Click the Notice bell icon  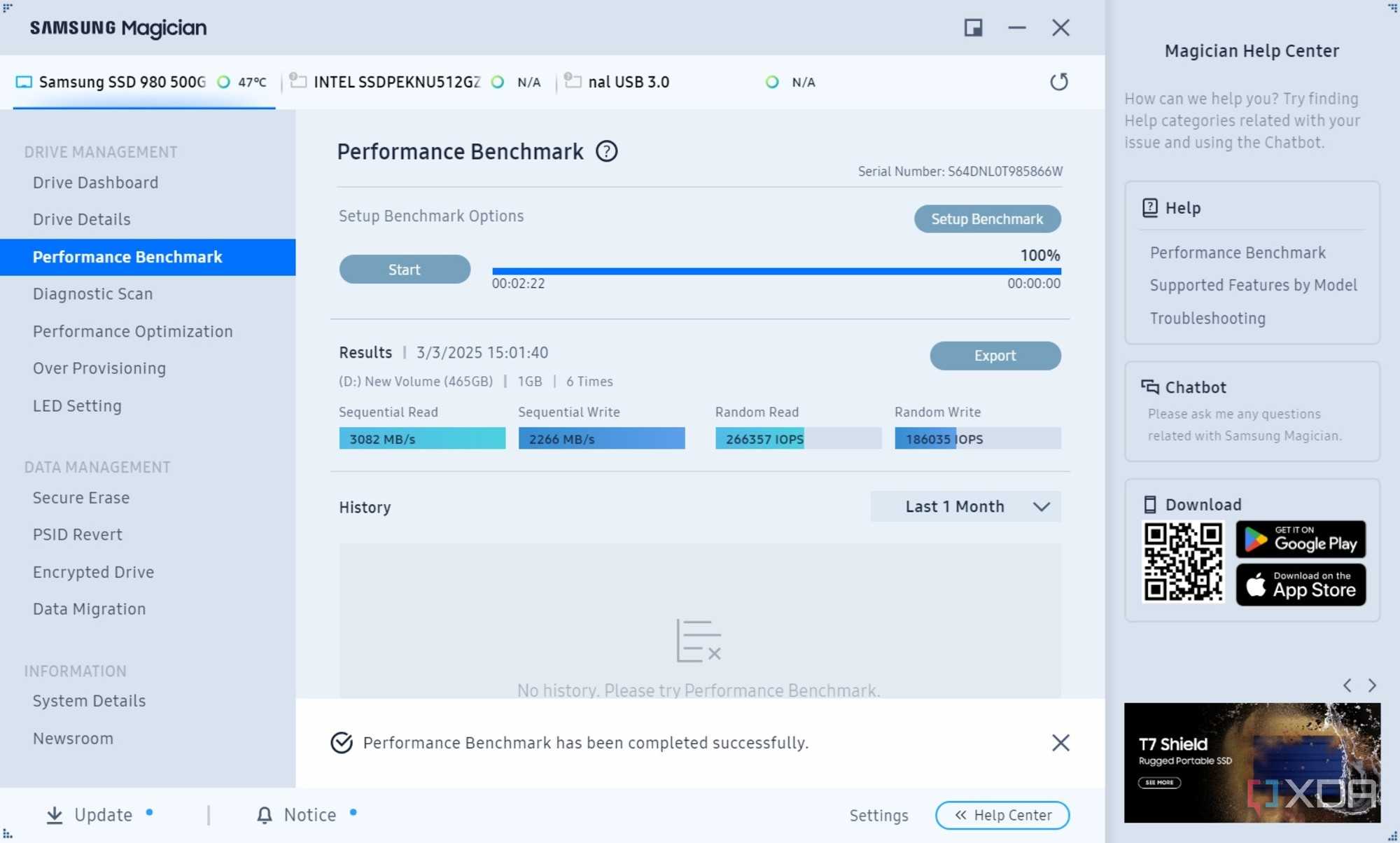tap(265, 815)
